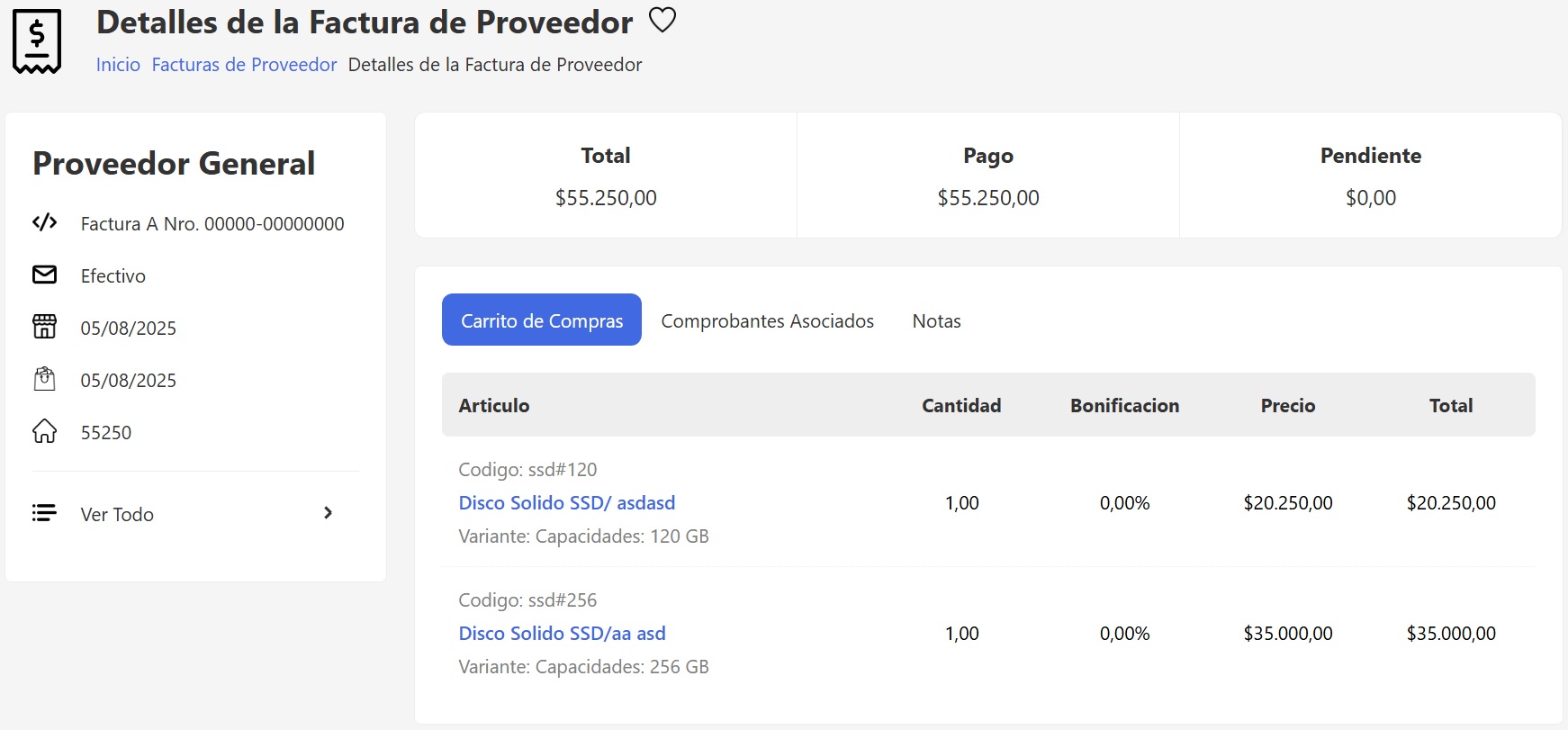Navigate to Facturas de Proveedor breadcrumb
The width and height of the screenshot is (1568, 730).
(x=244, y=65)
